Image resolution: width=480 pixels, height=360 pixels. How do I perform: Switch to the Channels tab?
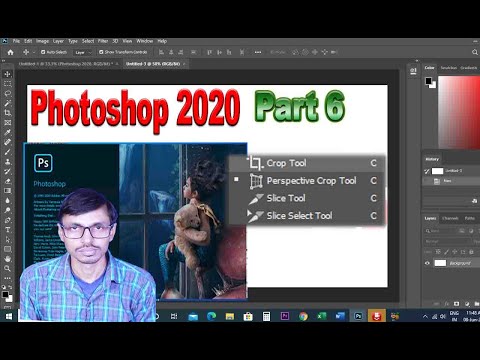click(x=450, y=218)
